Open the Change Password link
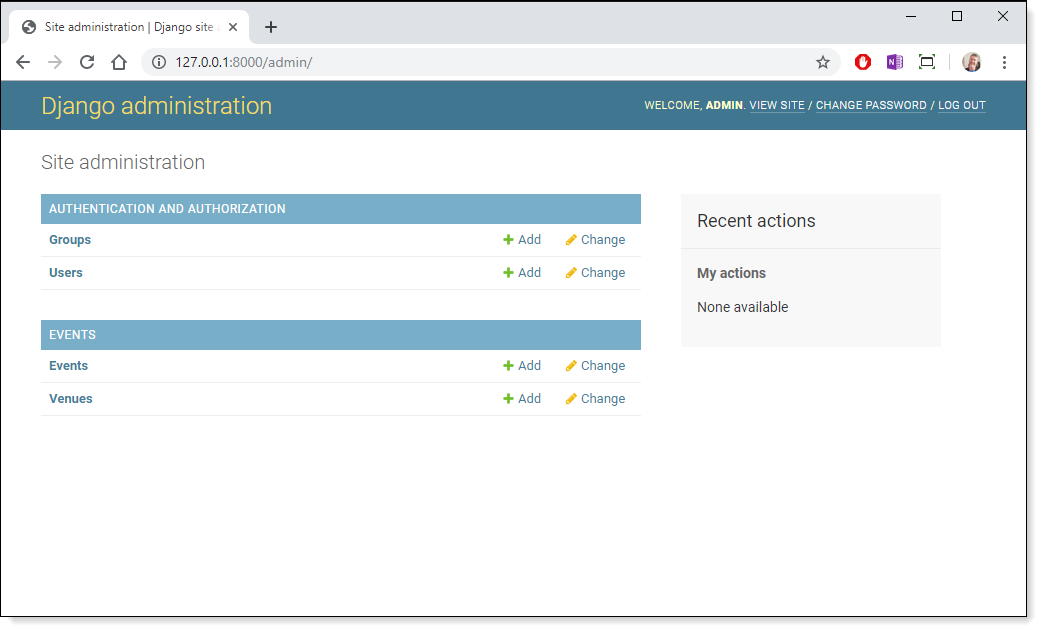Viewport: 1042px width, 632px height. click(871, 106)
